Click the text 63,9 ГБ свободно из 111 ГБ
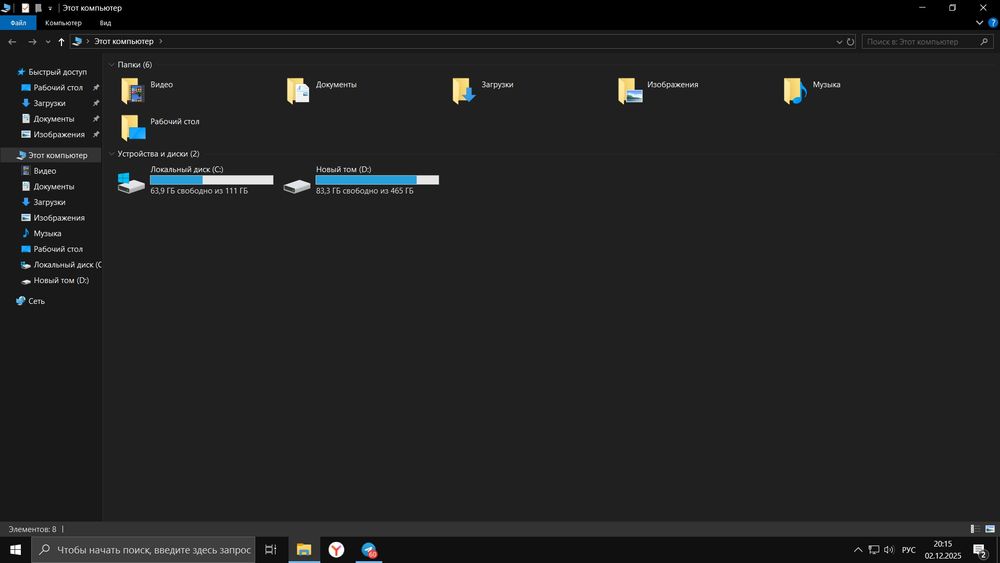The image size is (1000, 563). tap(199, 191)
